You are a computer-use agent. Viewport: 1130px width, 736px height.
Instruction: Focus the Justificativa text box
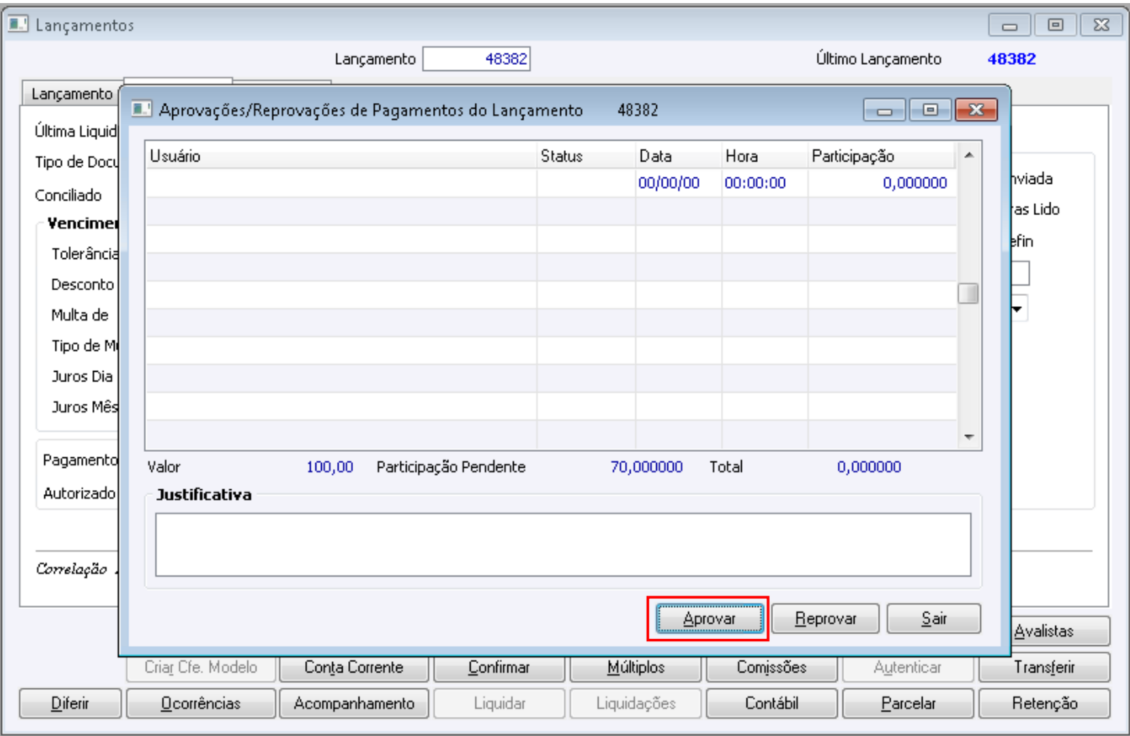tap(563, 544)
